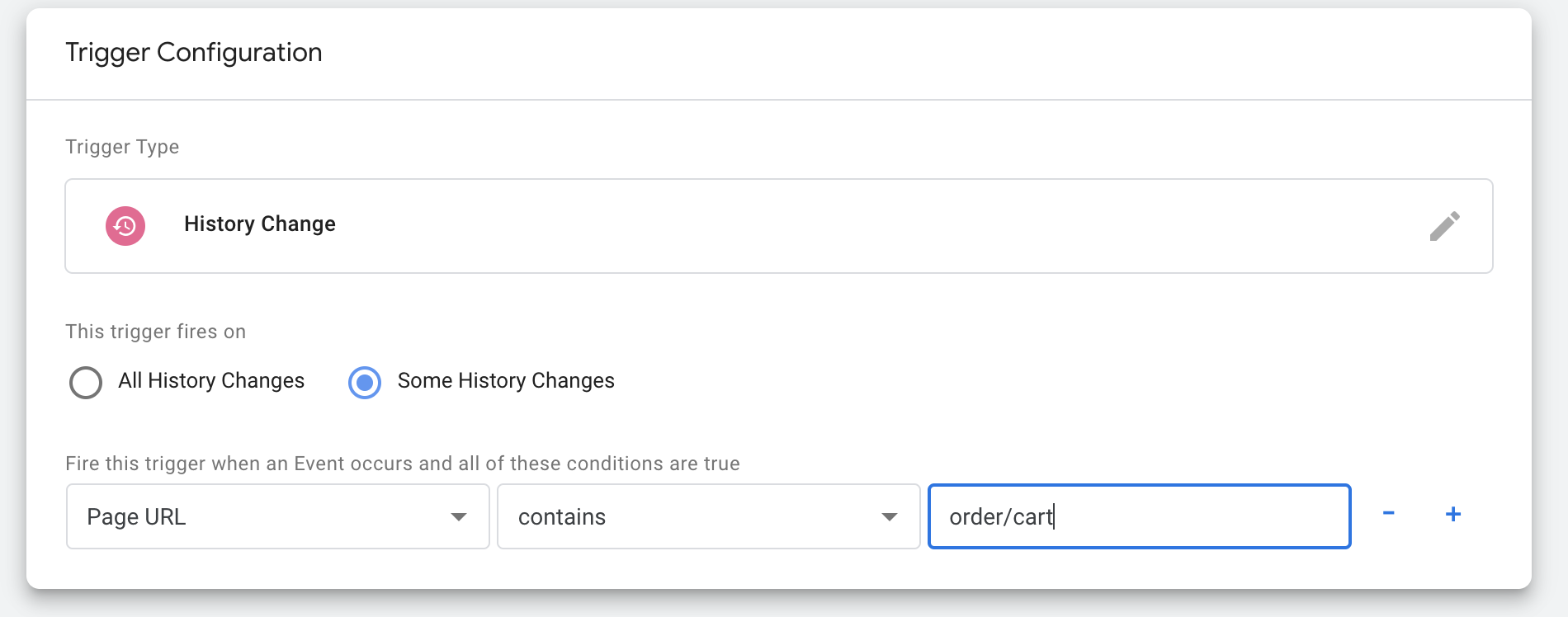Click the History Change label text
1568x617 pixels.
[x=260, y=224]
